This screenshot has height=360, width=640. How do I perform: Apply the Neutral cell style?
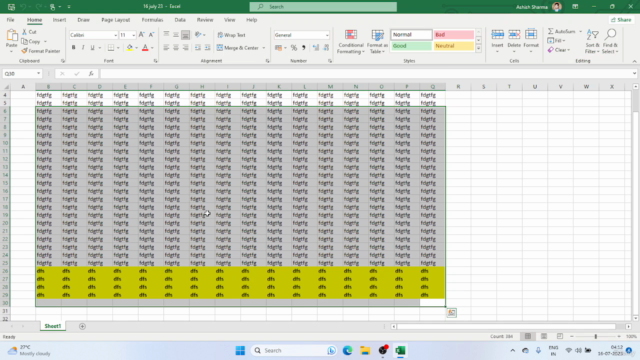(453, 46)
